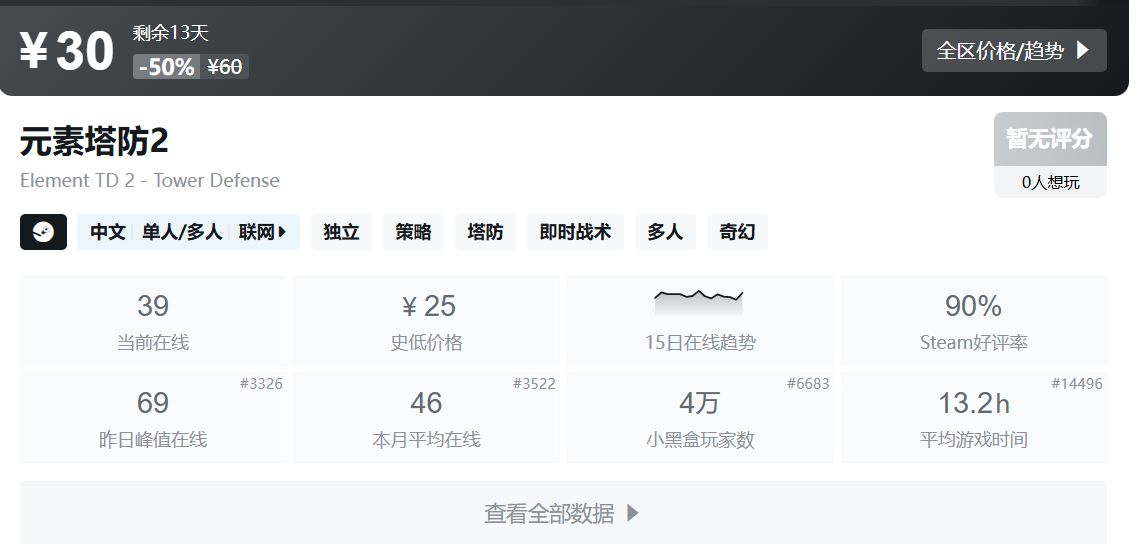This screenshot has width=1143, height=544.
Task: Select the 塔防 tag
Action: click(x=485, y=232)
